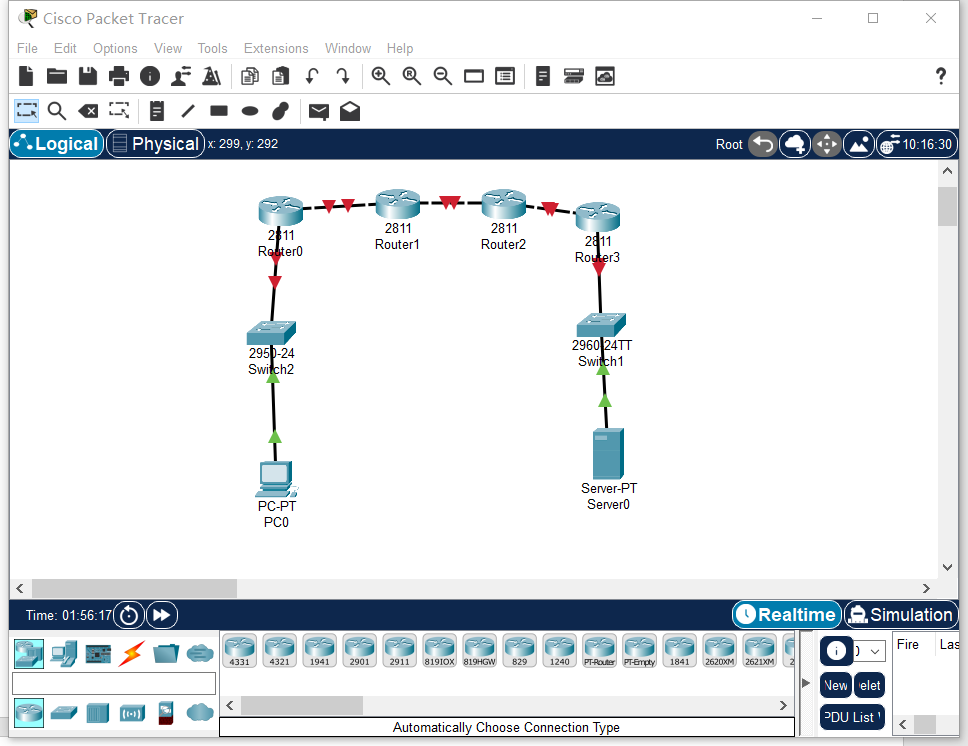Click the New Cluster cloud icon
This screenshot has height=746, width=968.
coord(795,145)
